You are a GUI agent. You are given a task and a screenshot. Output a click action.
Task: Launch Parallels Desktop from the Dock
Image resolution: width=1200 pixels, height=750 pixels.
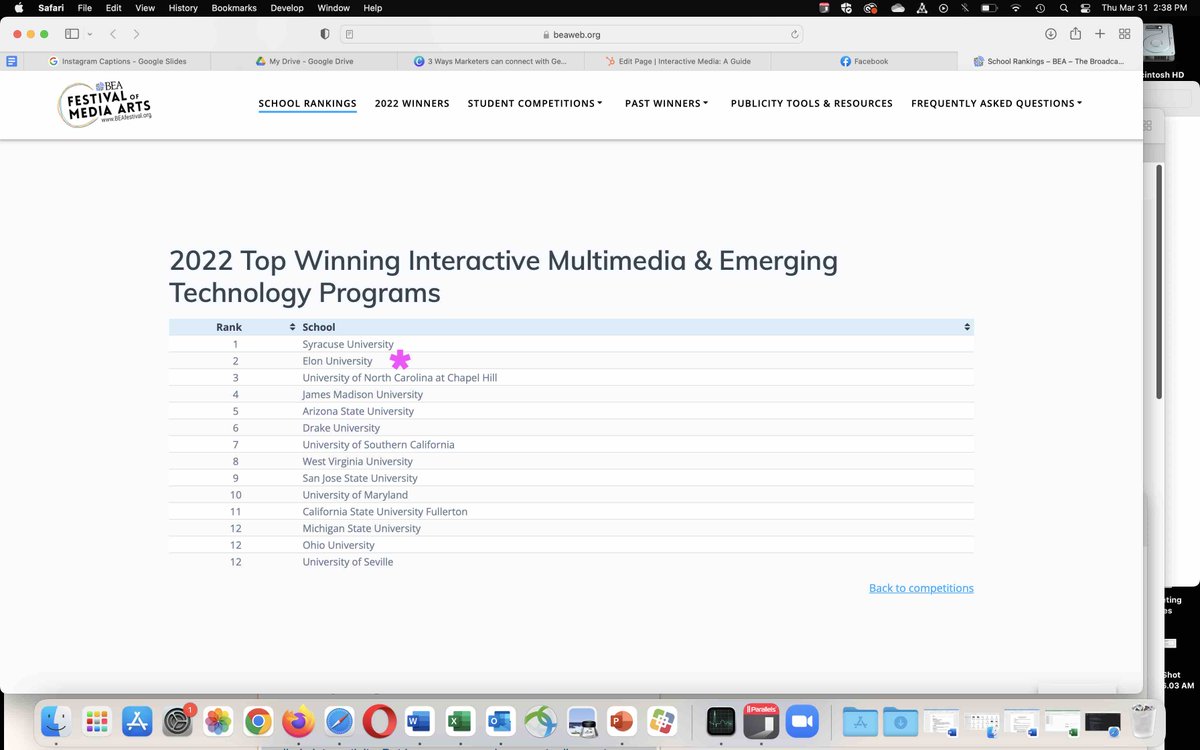(761, 721)
